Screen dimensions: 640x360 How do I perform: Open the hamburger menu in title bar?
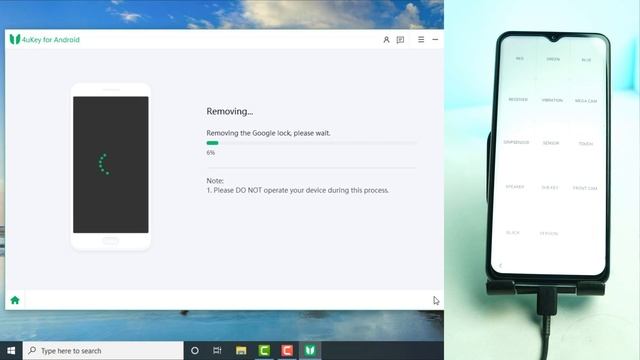click(x=421, y=39)
